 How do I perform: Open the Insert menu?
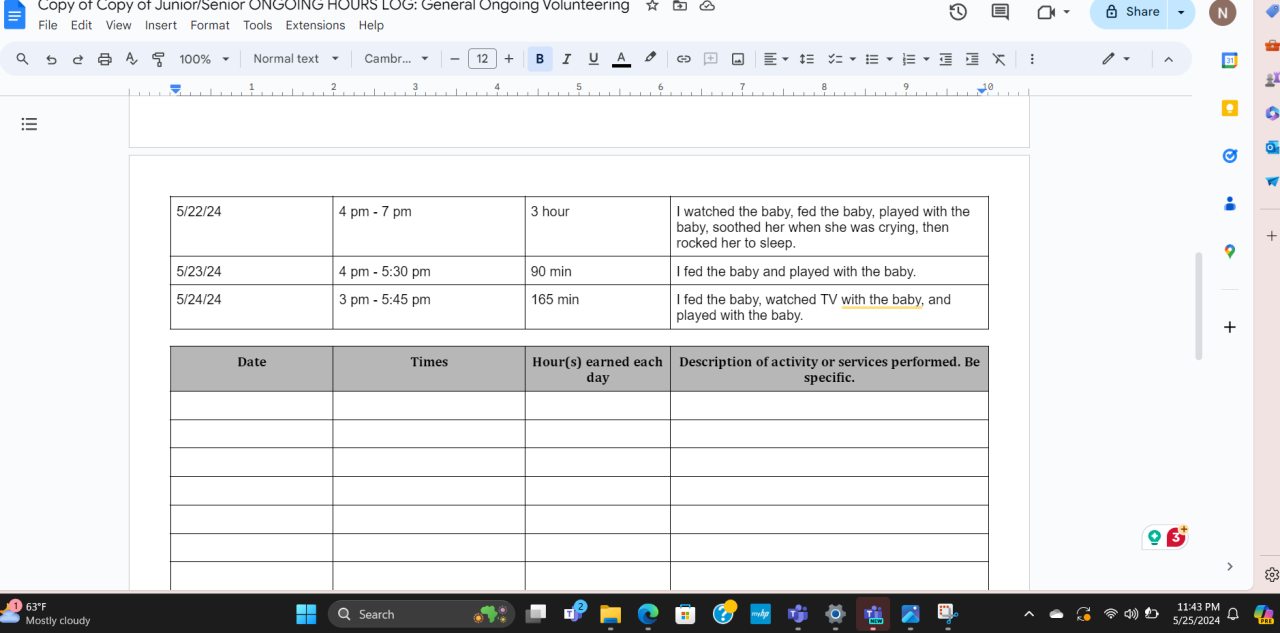160,25
